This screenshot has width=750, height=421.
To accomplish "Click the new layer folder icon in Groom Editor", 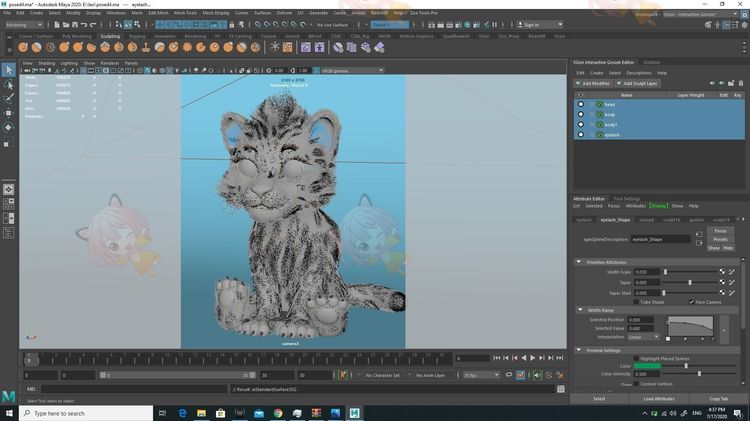I will [x=731, y=83].
